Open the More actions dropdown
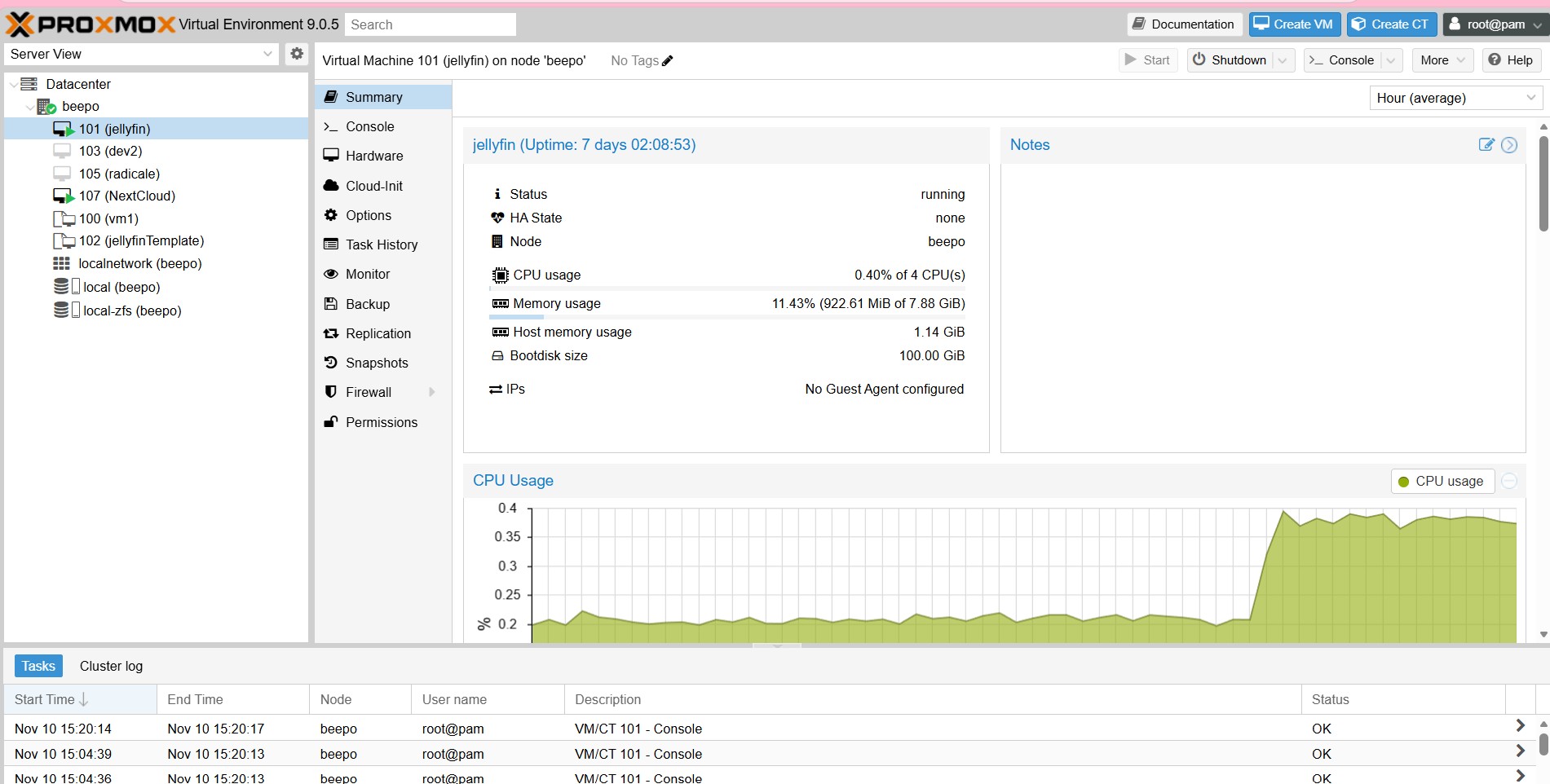This screenshot has width=1550, height=784. (x=1442, y=60)
